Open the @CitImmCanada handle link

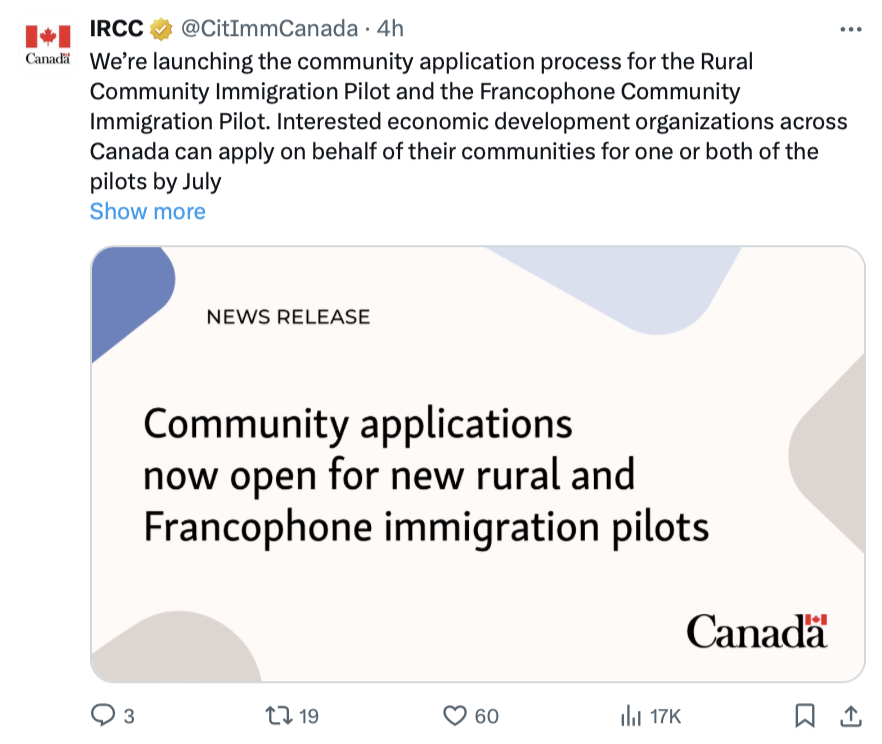point(269,29)
